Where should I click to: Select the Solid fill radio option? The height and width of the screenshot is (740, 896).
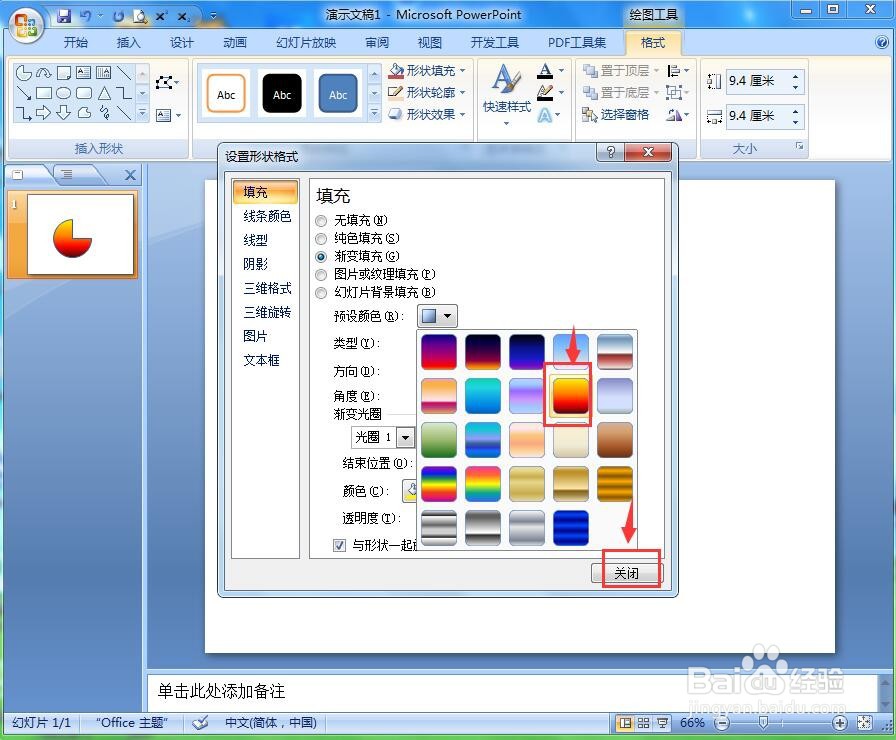click(321, 239)
